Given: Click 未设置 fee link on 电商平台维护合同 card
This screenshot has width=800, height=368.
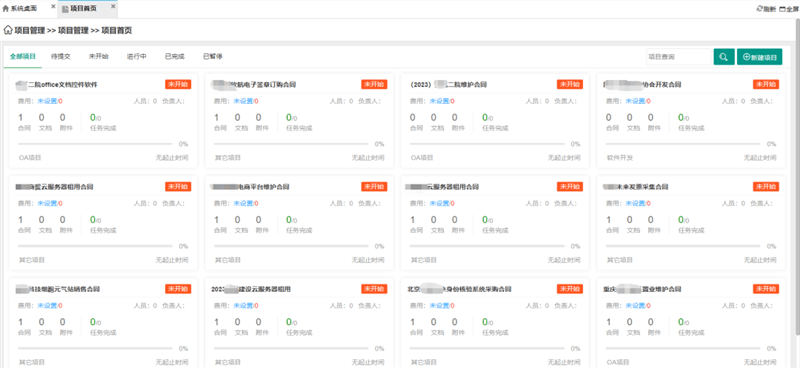Looking at the screenshot, I should click(x=243, y=203).
